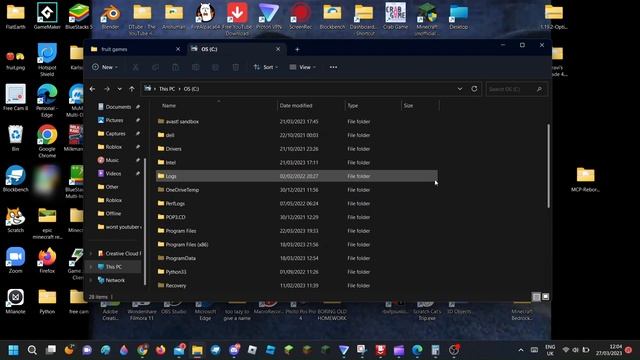Click the Copy icon in Explorer toolbar

click(156, 67)
